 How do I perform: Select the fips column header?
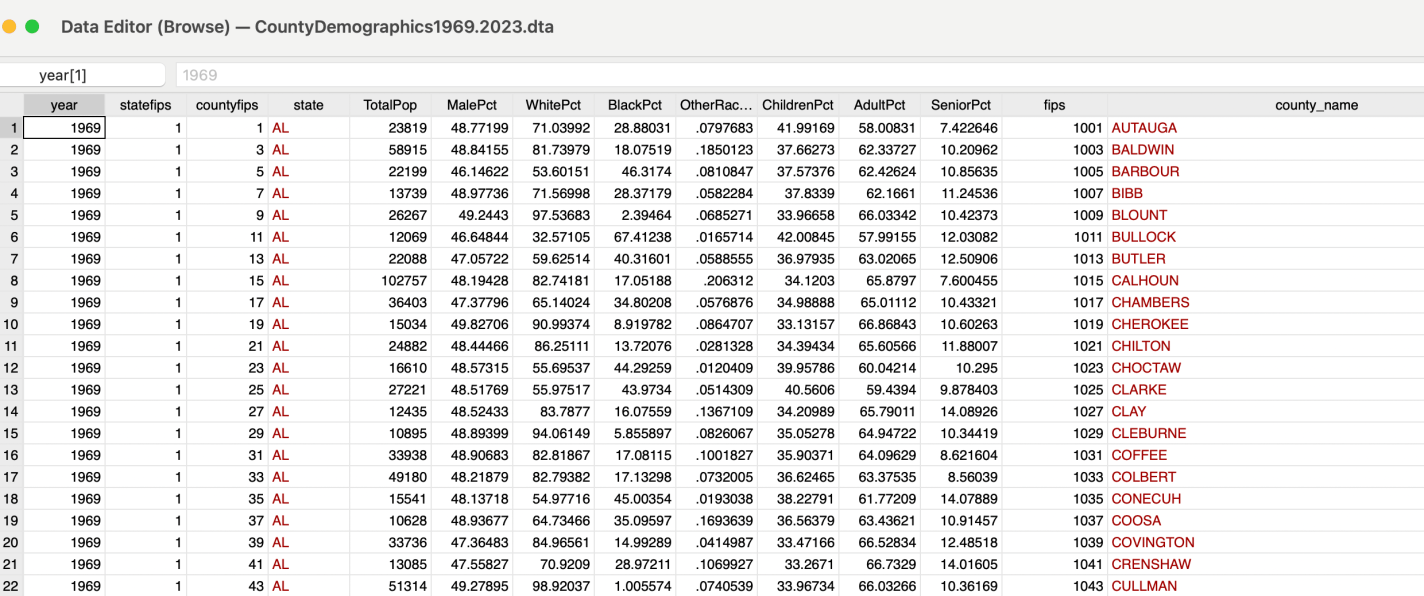point(1054,105)
